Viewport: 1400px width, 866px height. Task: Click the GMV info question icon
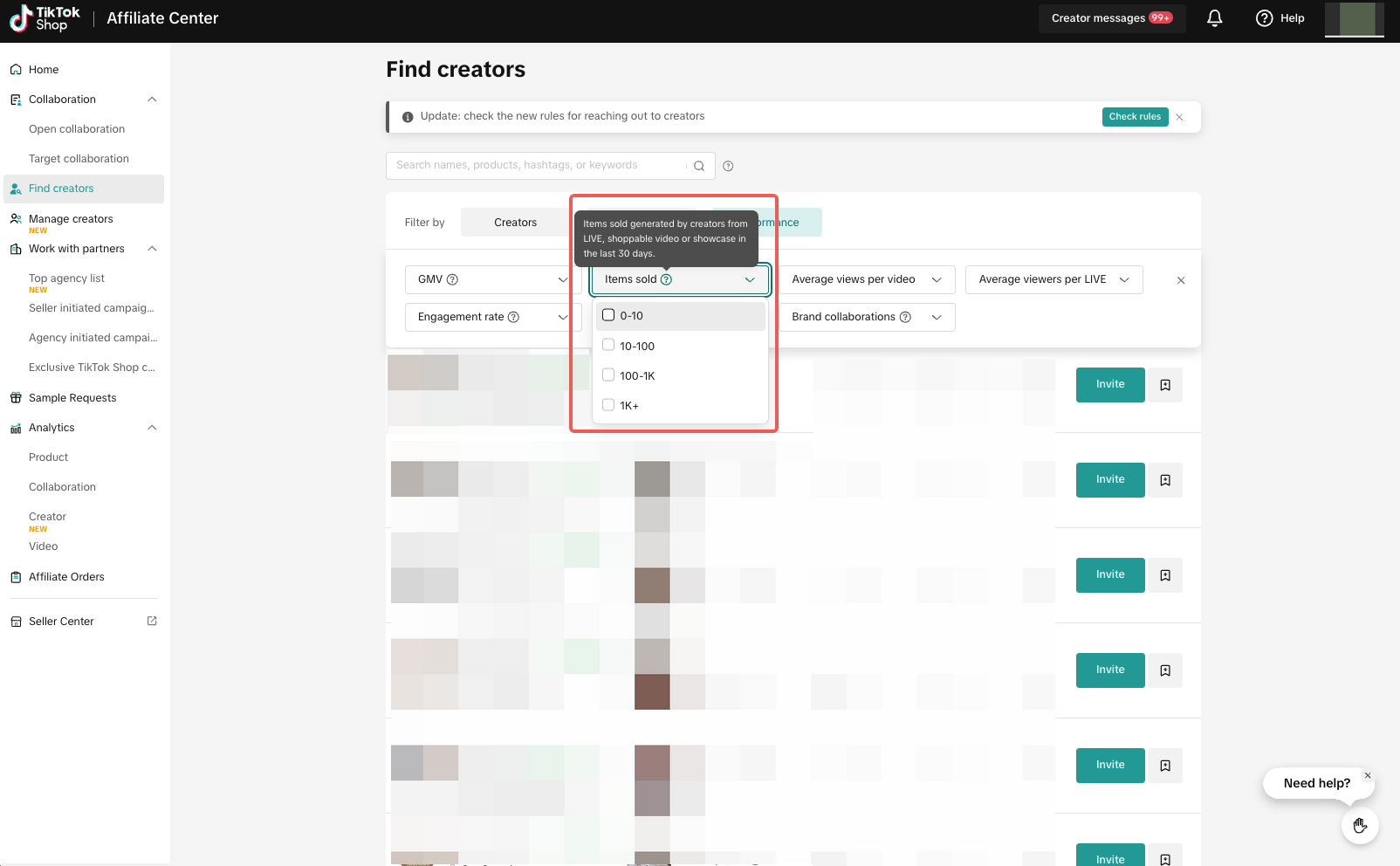click(x=452, y=279)
